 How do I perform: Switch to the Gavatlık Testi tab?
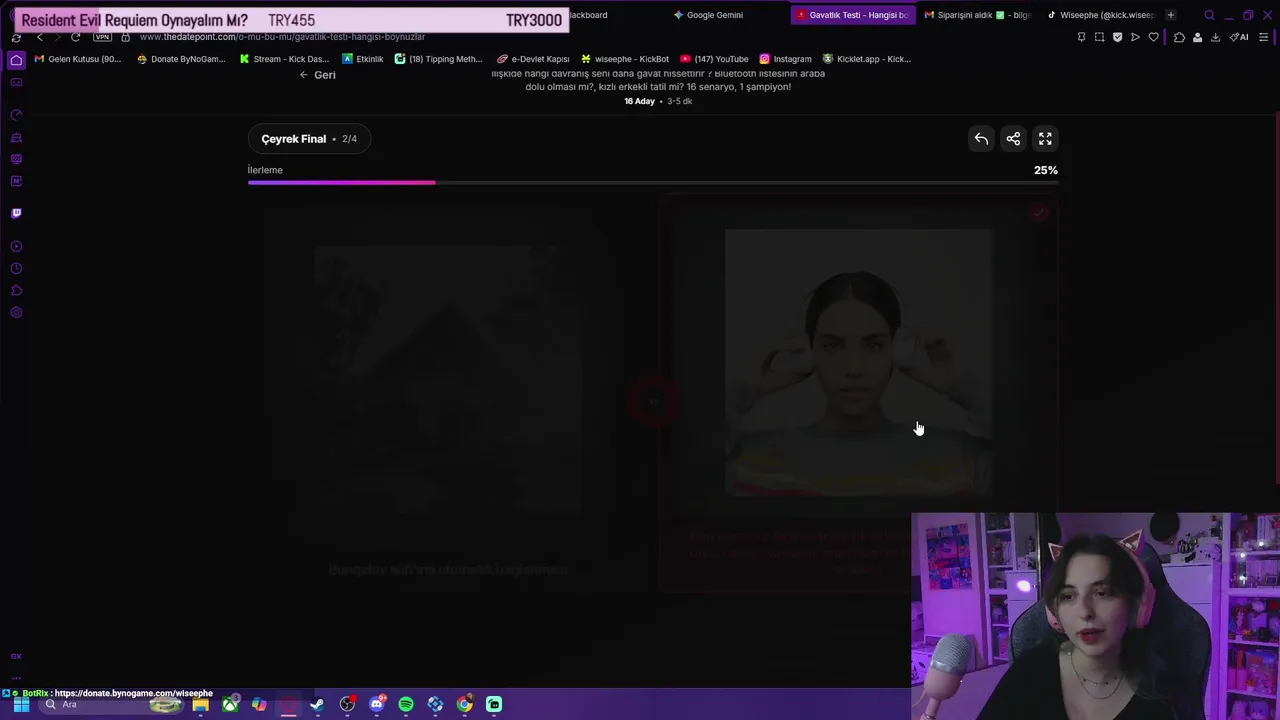click(853, 15)
